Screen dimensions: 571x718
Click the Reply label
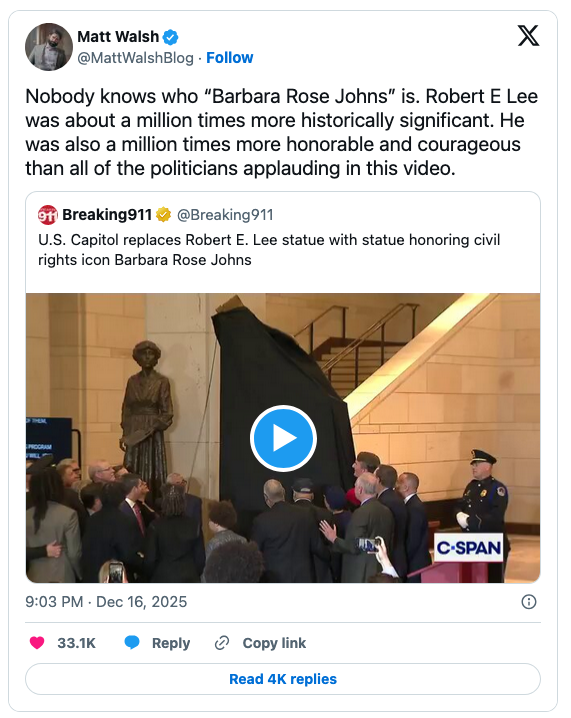(171, 643)
